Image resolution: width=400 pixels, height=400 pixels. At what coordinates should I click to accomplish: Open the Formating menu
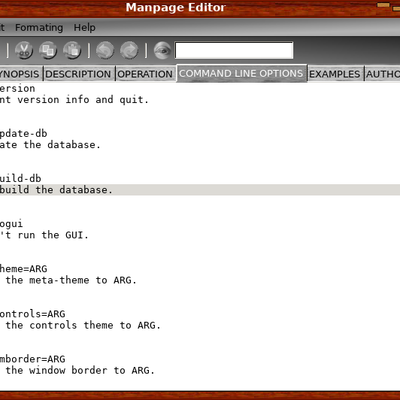[x=39, y=27]
